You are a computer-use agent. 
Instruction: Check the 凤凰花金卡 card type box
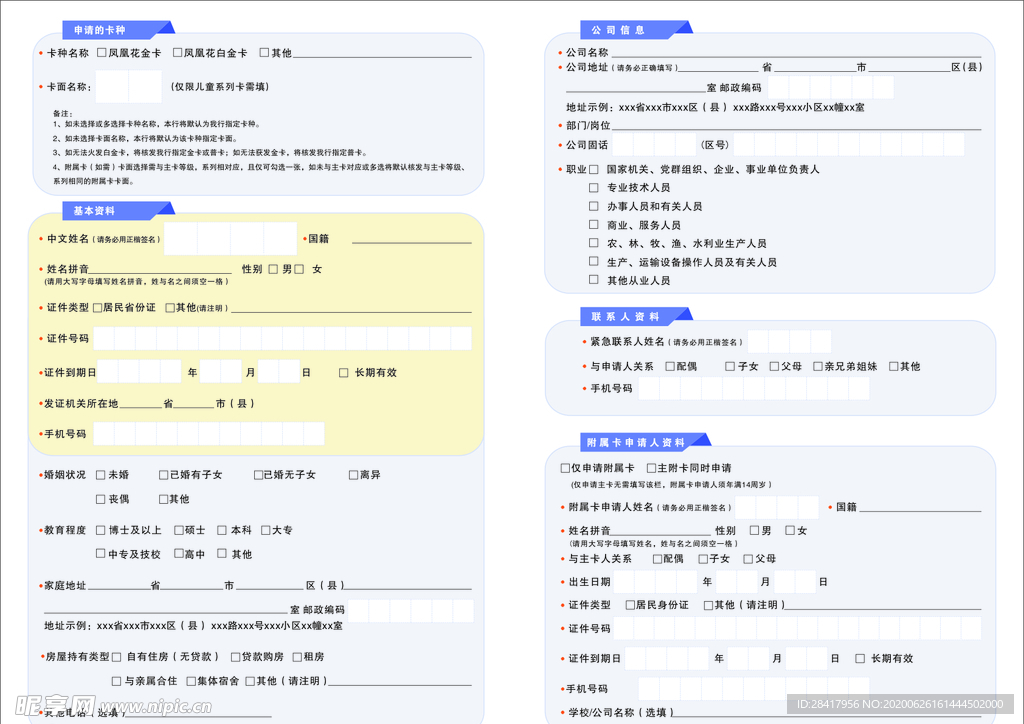[102, 53]
